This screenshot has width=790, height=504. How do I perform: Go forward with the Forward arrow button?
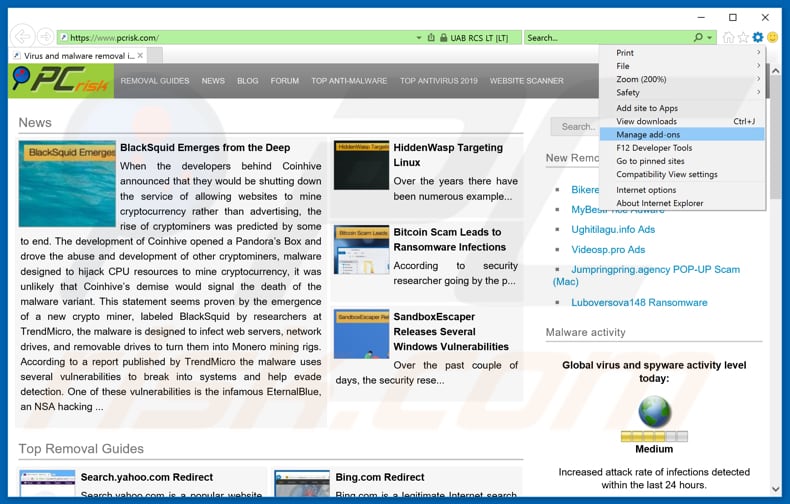[45, 36]
